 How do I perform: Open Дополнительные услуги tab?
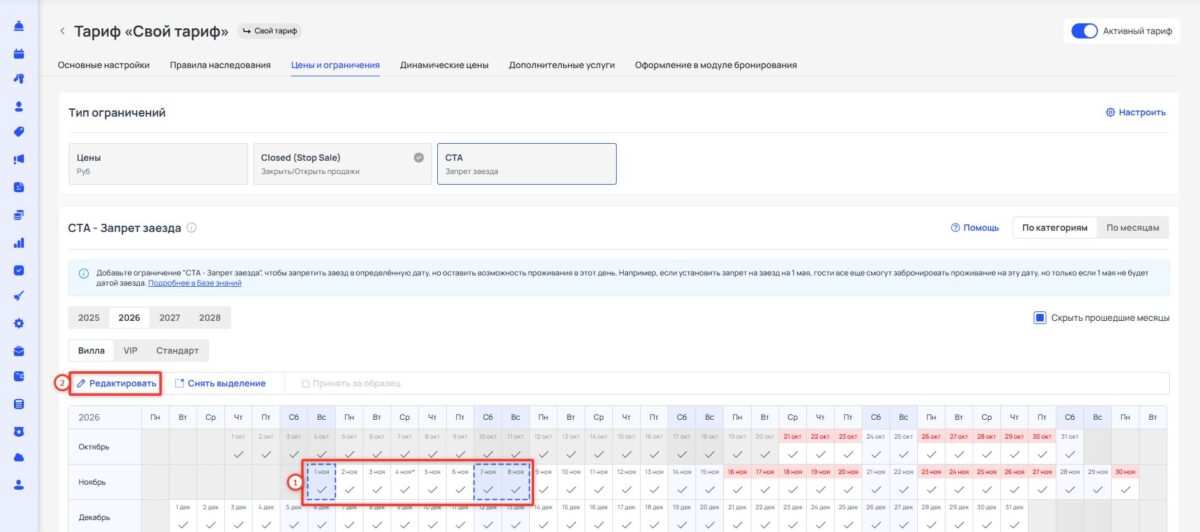562,65
